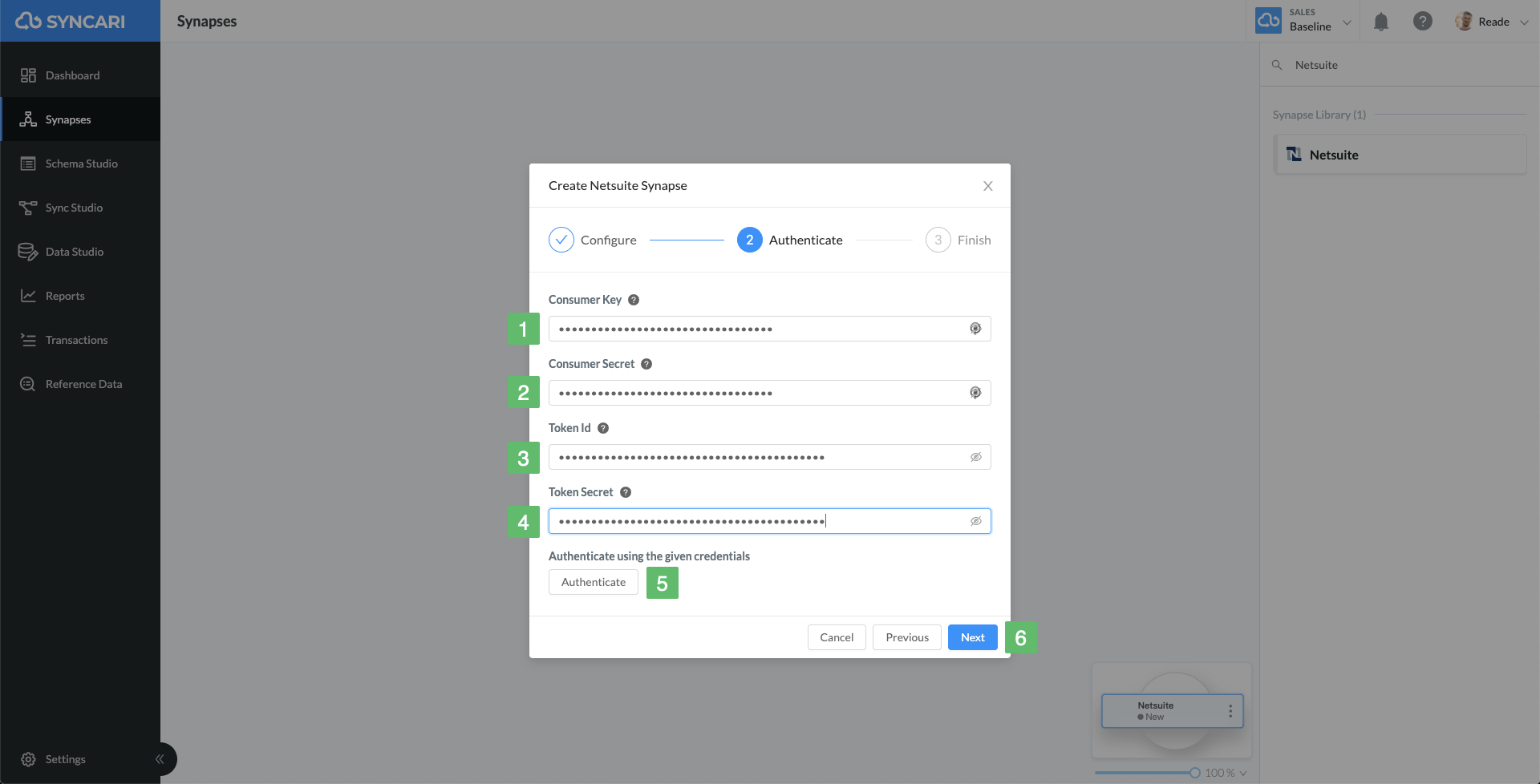Go to the Previous step
Screen dimensions: 1540x784
pyautogui.click(x=907, y=637)
